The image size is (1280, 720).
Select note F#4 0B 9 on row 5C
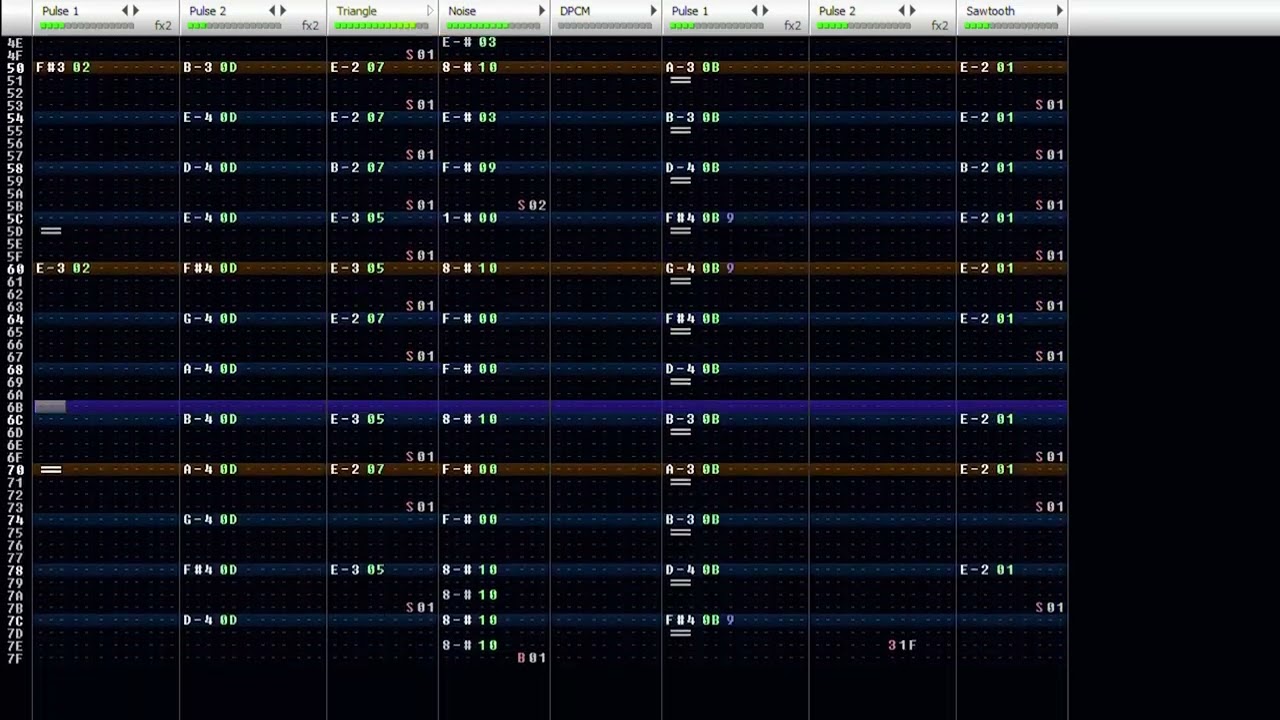point(699,218)
